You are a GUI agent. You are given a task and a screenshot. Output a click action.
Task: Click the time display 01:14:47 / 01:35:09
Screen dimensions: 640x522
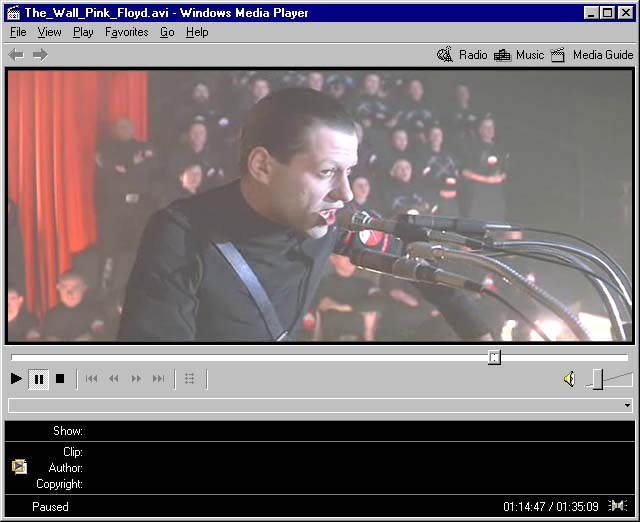point(551,506)
